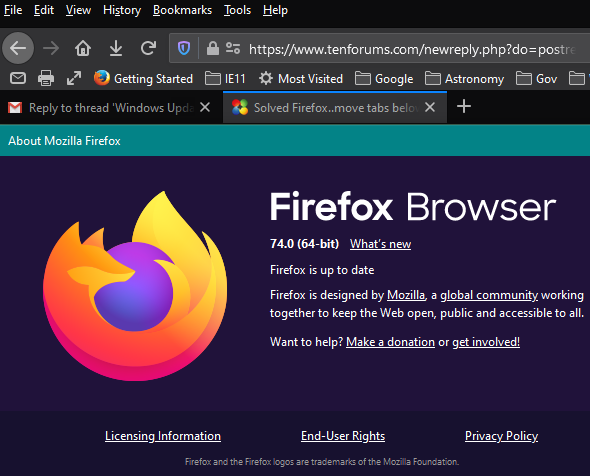This screenshot has width=590, height=476.
Task: Click the get involved! link
Action: click(486, 342)
